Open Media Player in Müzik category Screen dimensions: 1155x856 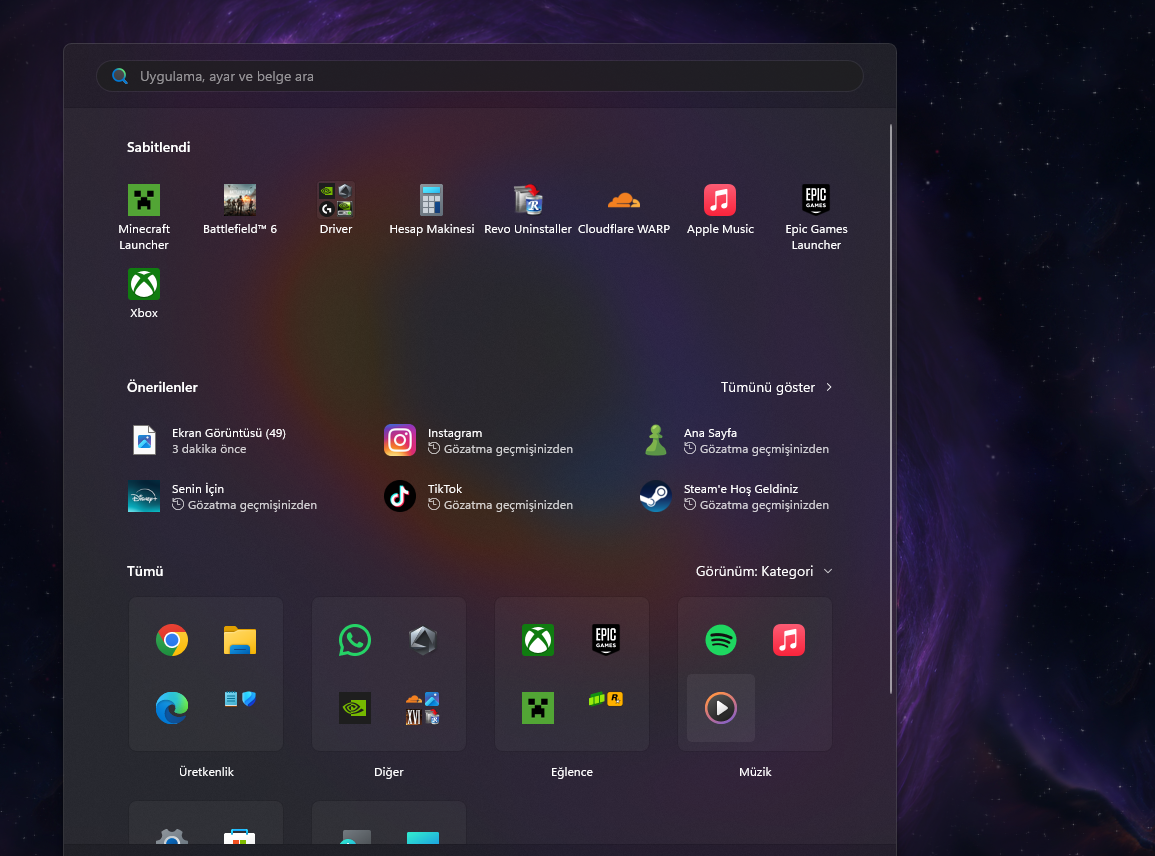point(720,708)
